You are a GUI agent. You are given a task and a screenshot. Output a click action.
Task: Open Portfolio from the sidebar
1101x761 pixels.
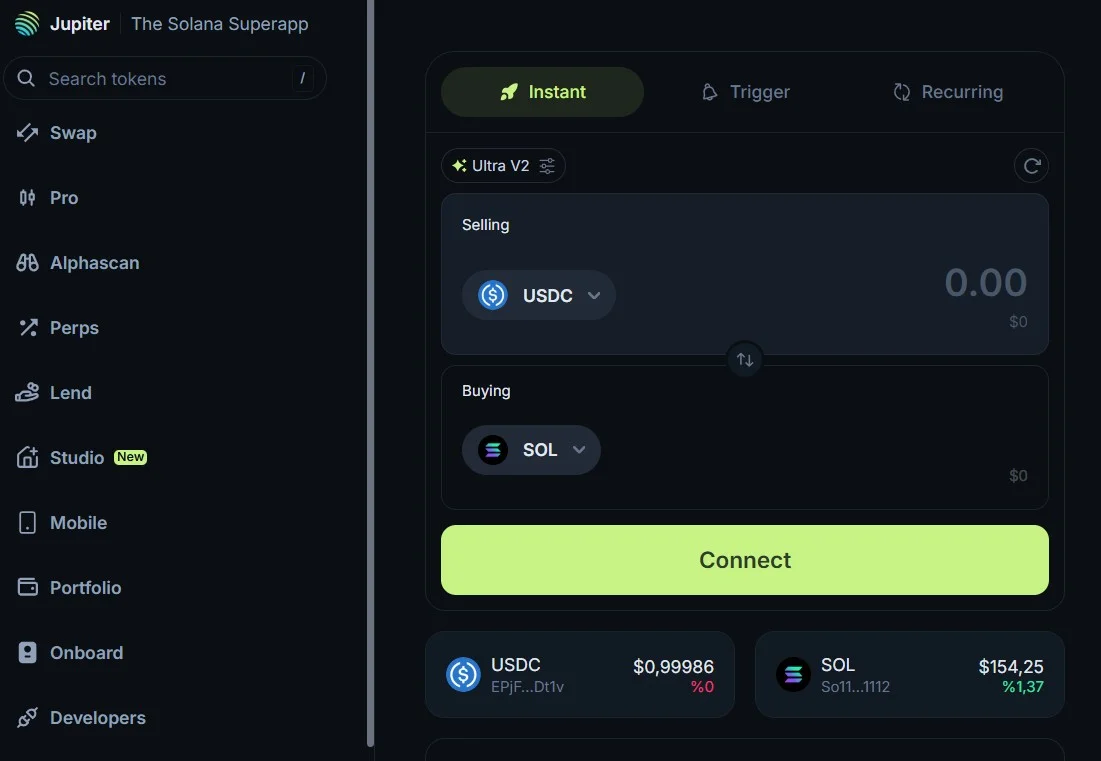(x=69, y=588)
